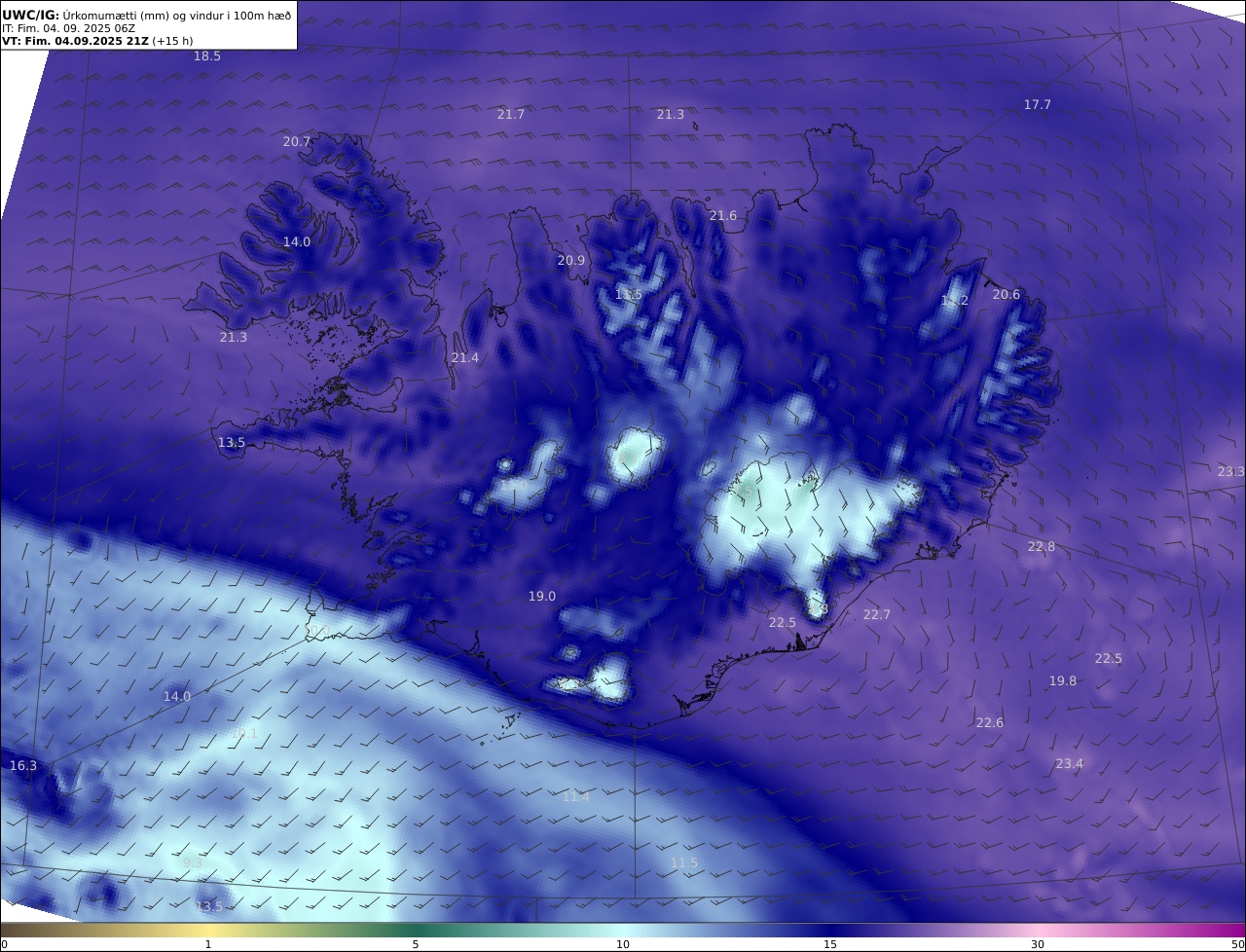This screenshot has width=1246, height=952.
Task: Select the 21.6 value label
Action: (723, 216)
